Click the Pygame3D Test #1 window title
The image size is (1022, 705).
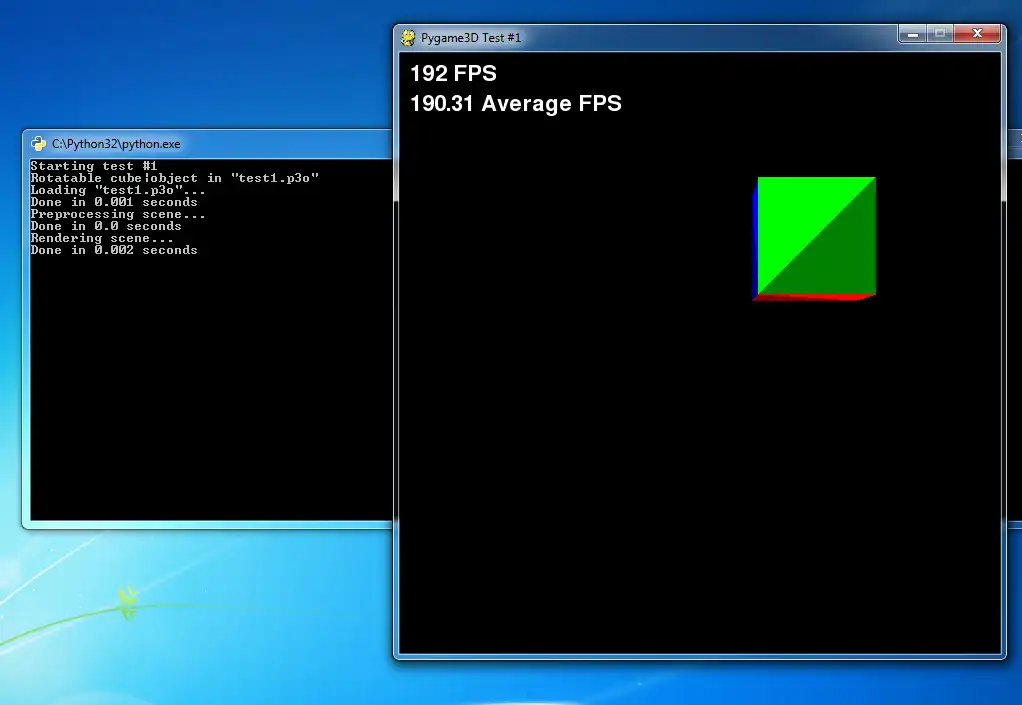point(471,38)
